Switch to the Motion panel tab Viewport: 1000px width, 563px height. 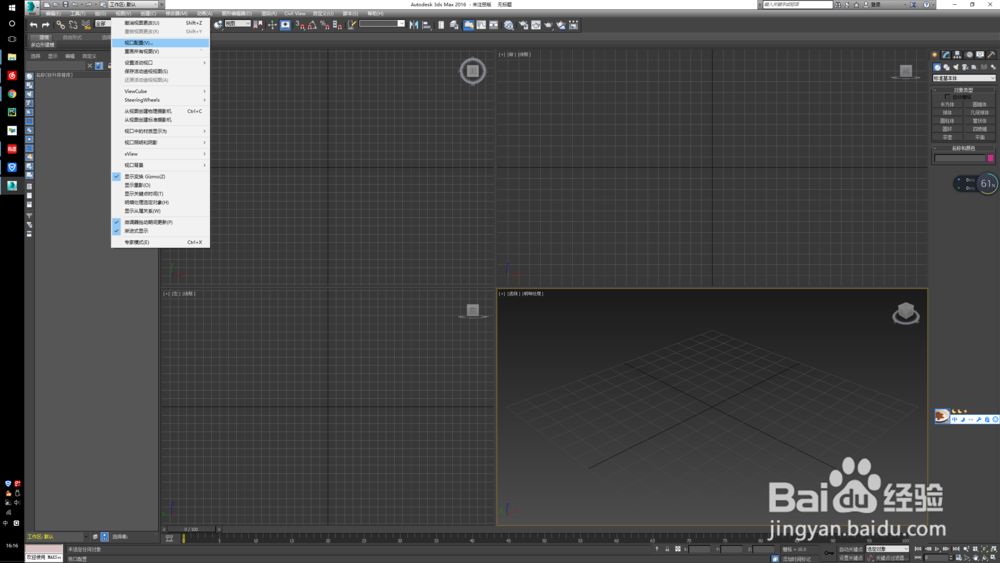click(x=969, y=55)
